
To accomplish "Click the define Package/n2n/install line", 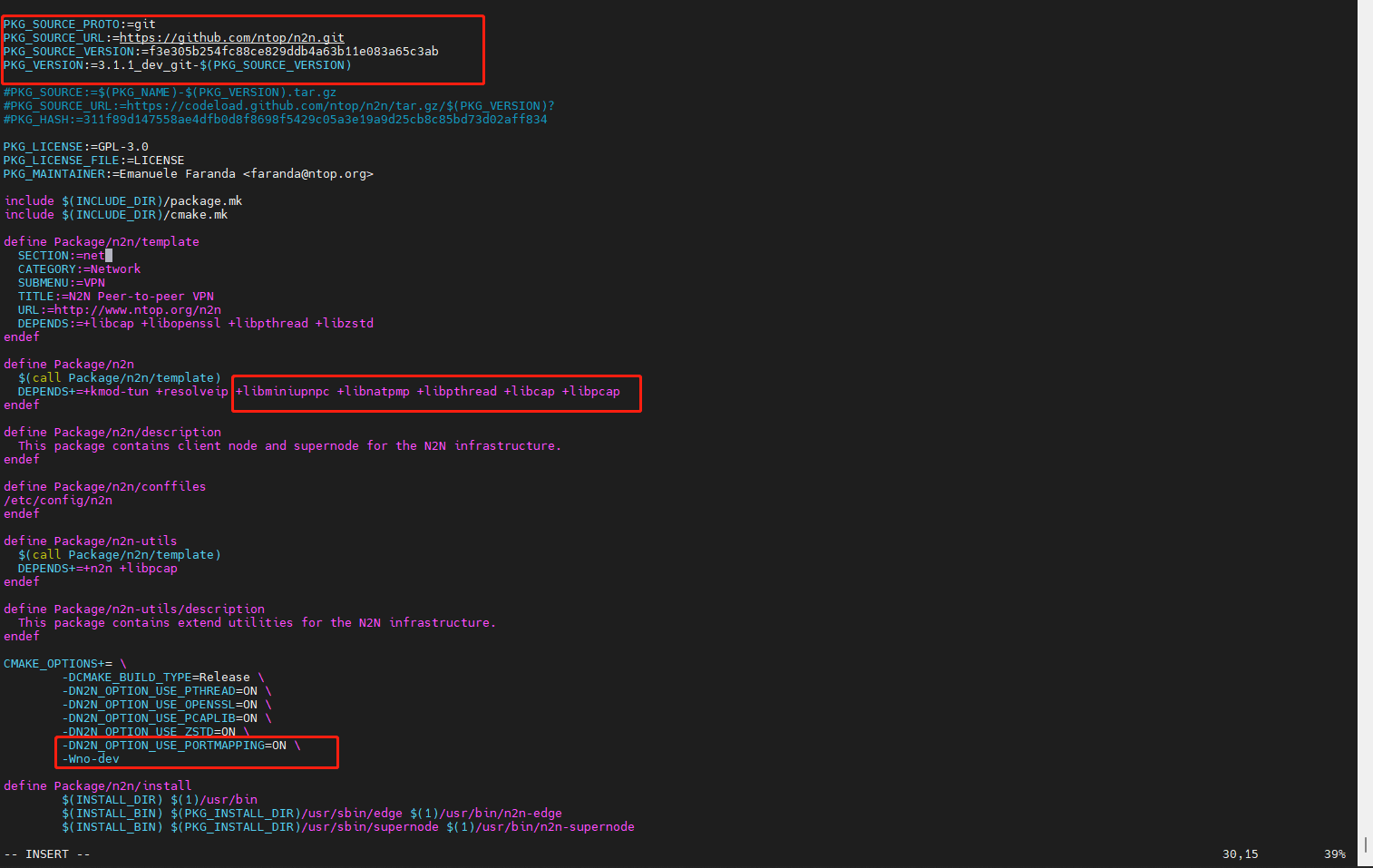I will [98, 786].
